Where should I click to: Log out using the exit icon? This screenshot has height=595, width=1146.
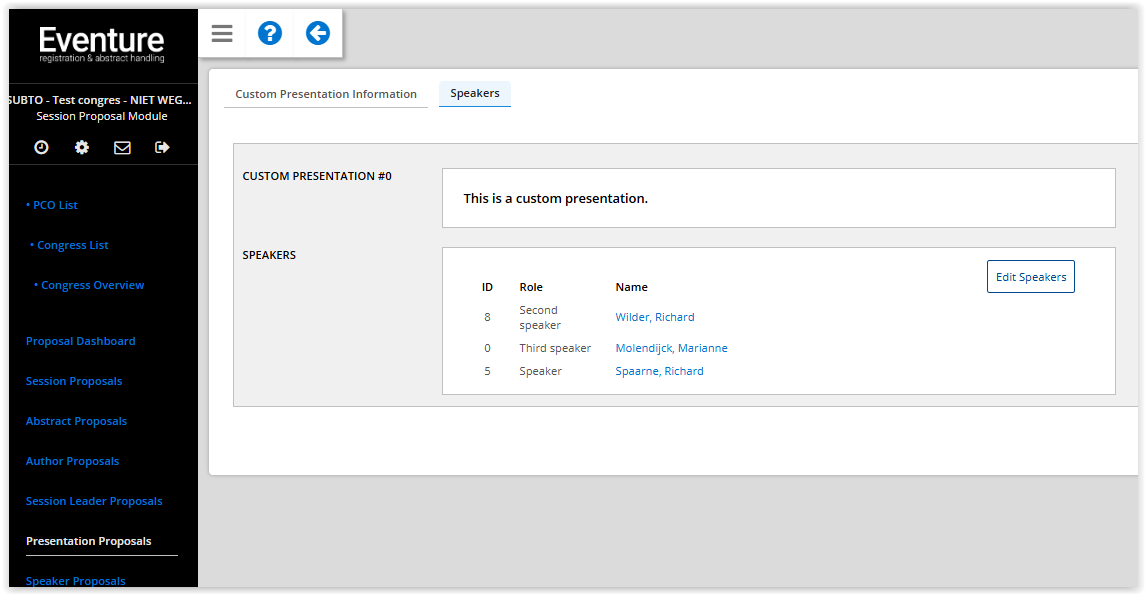162,148
